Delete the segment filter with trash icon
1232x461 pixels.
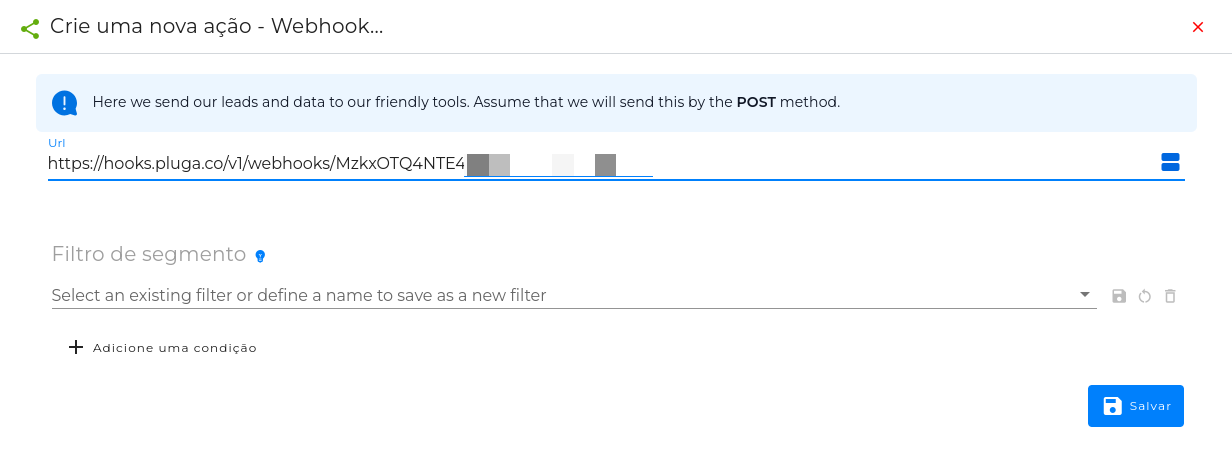click(x=1170, y=296)
